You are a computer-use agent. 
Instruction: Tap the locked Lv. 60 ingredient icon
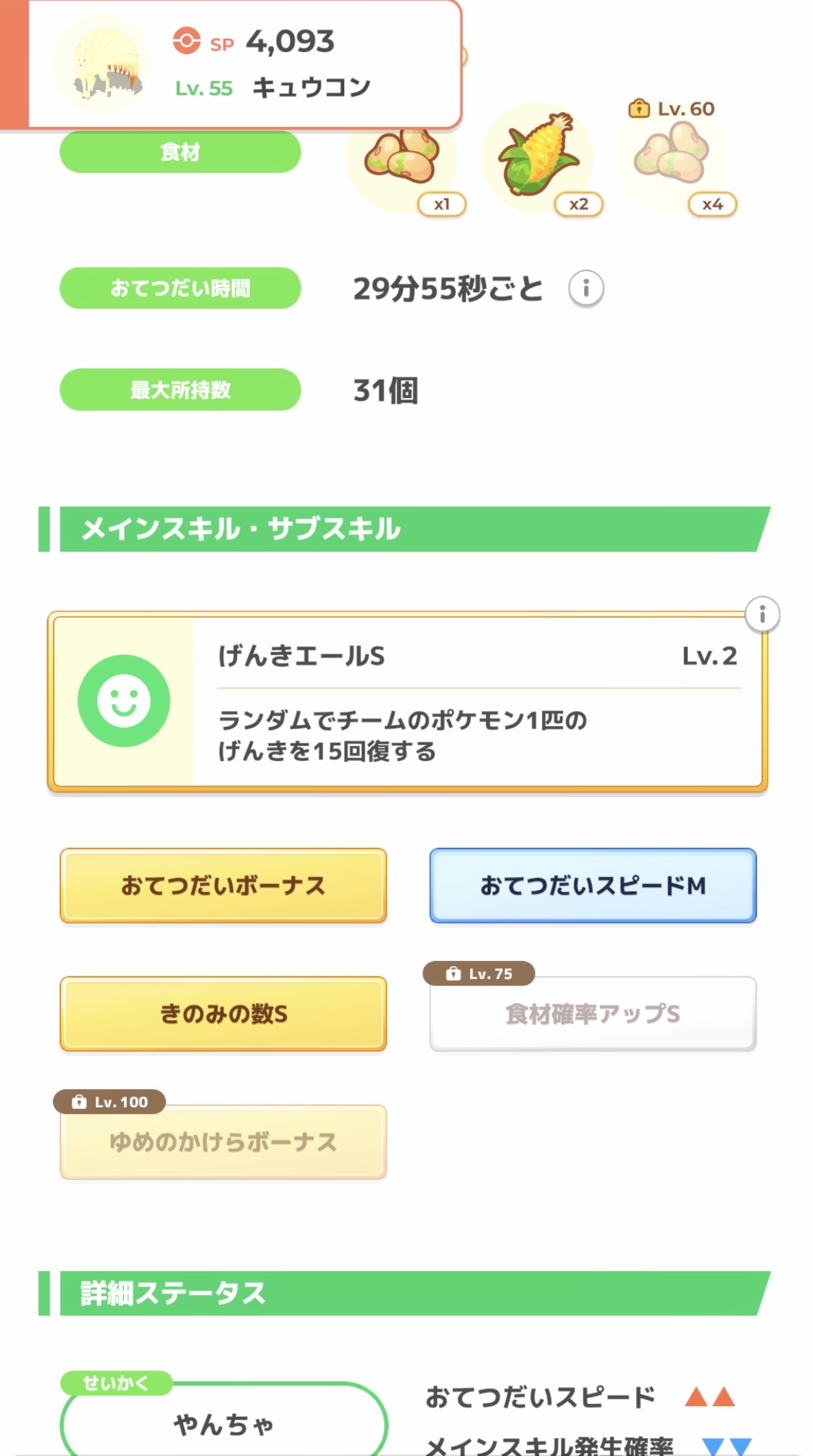coord(671,154)
